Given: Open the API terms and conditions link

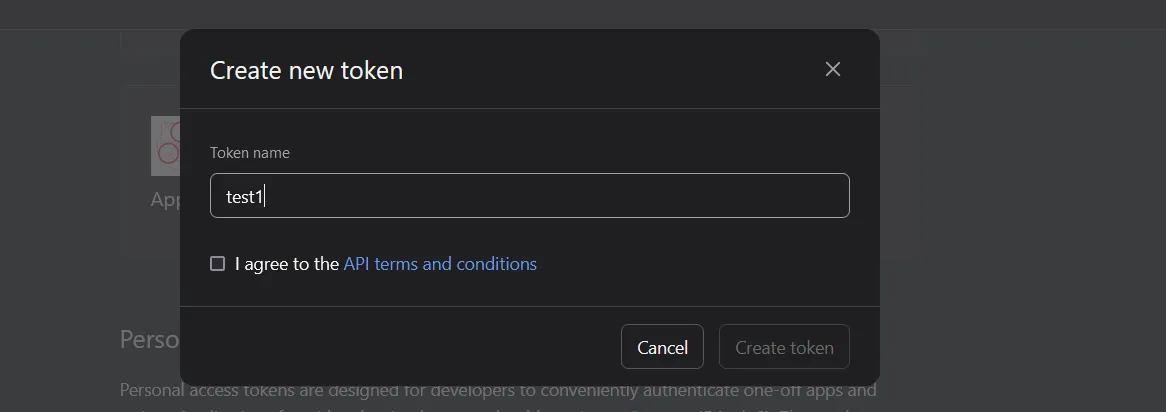Looking at the screenshot, I should point(440,264).
